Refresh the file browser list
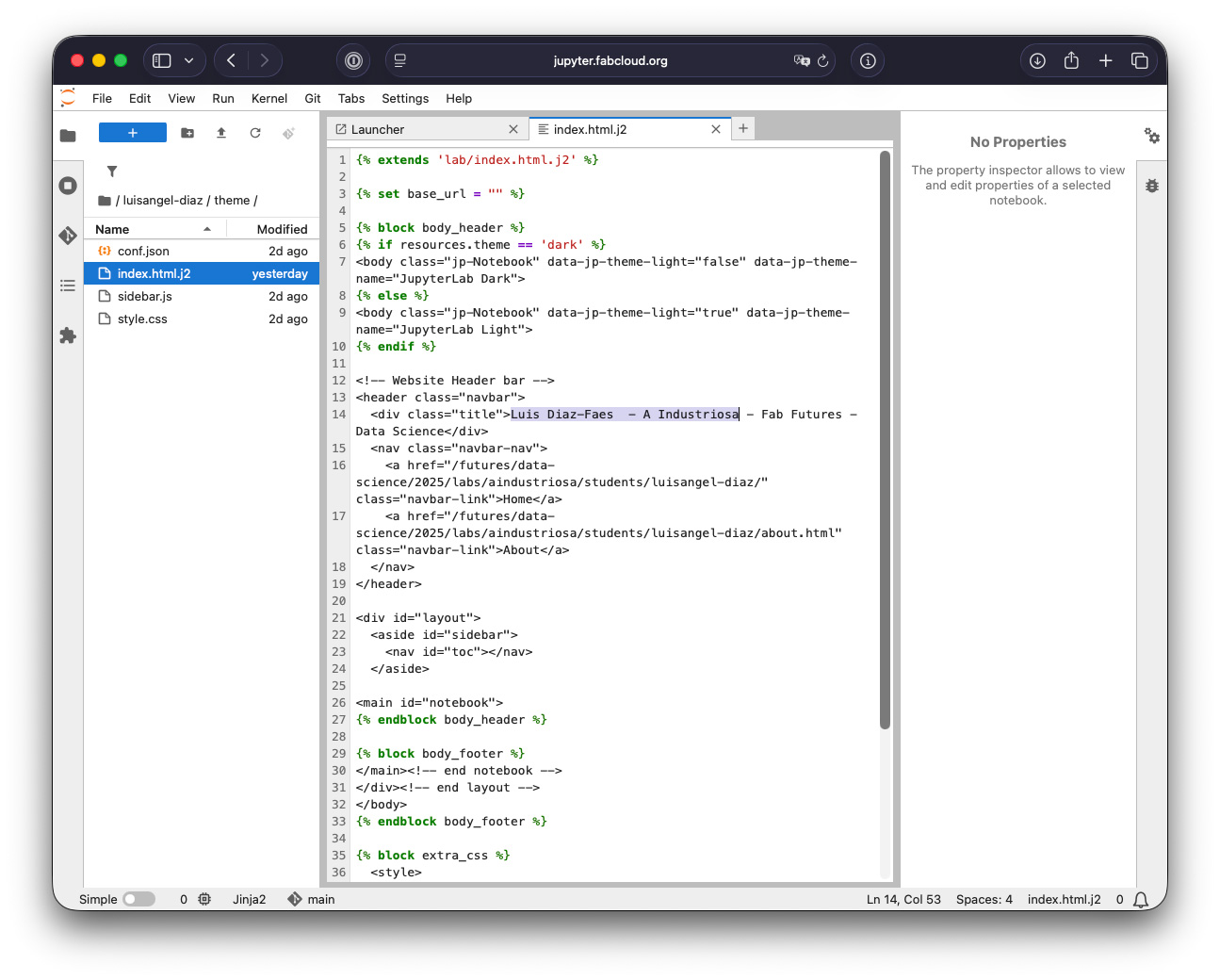This screenshot has height=980, width=1220. (x=255, y=133)
